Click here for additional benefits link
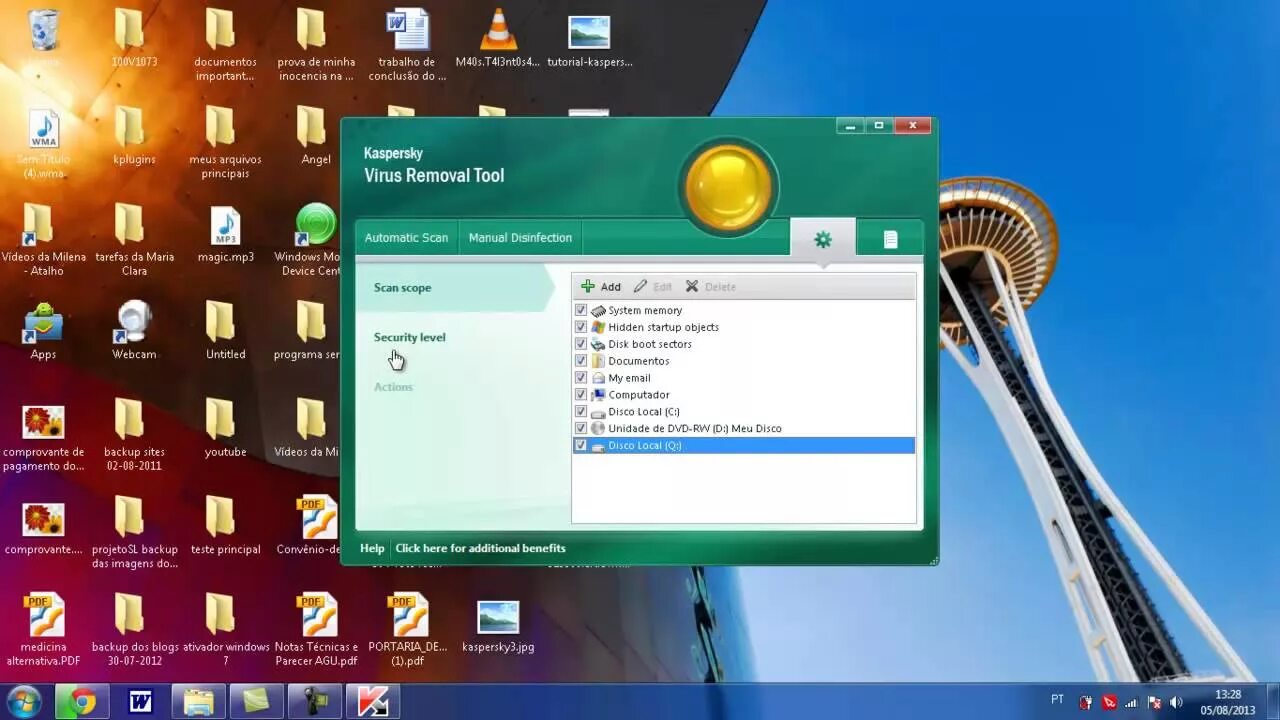Image resolution: width=1280 pixels, height=720 pixels. (480, 548)
